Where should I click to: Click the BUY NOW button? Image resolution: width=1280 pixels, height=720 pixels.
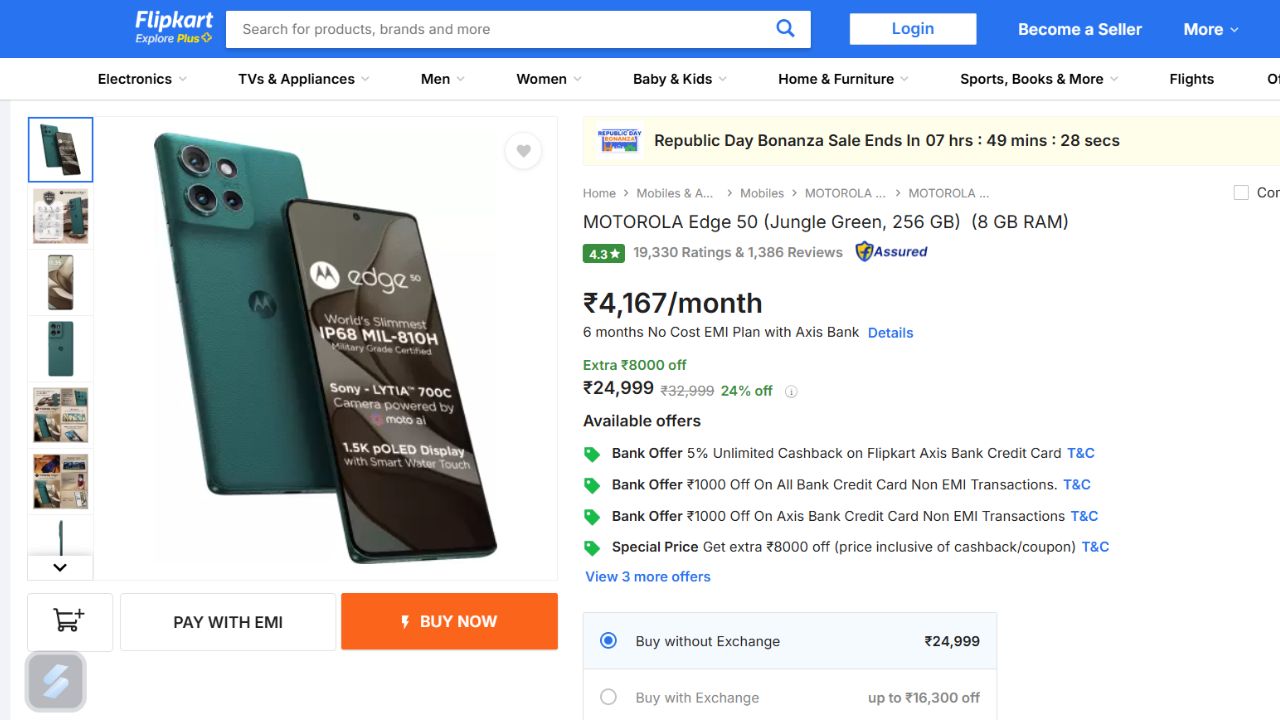[449, 621]
